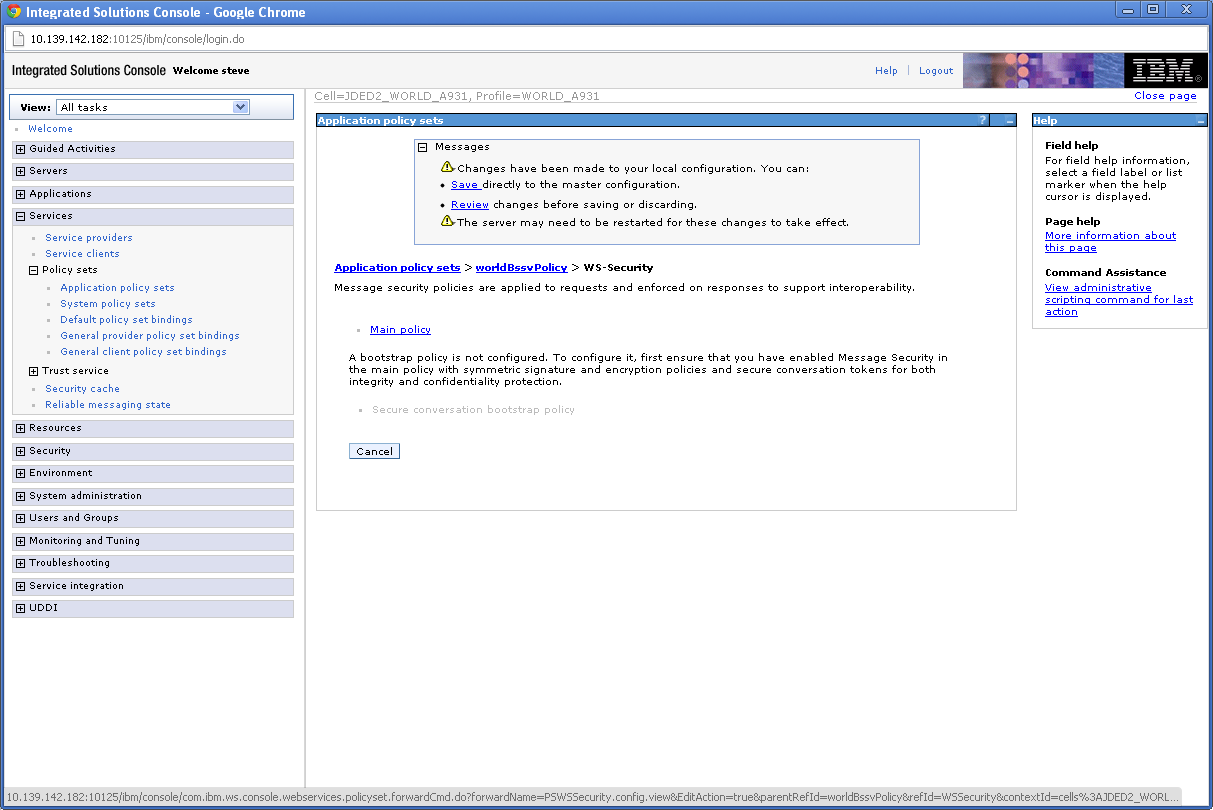Viewport: 1213px width, 810px height.
Task: Expand the Troubleshooting section
Action: coord(20,563)
